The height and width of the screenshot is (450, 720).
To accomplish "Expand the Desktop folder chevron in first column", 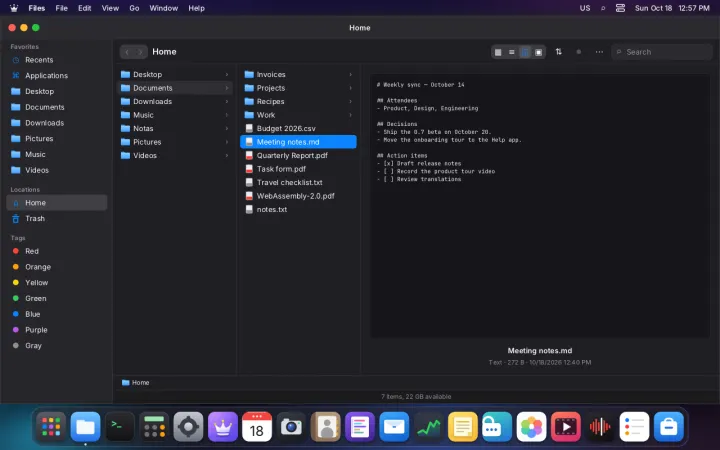I will click(x=227, y=74).
